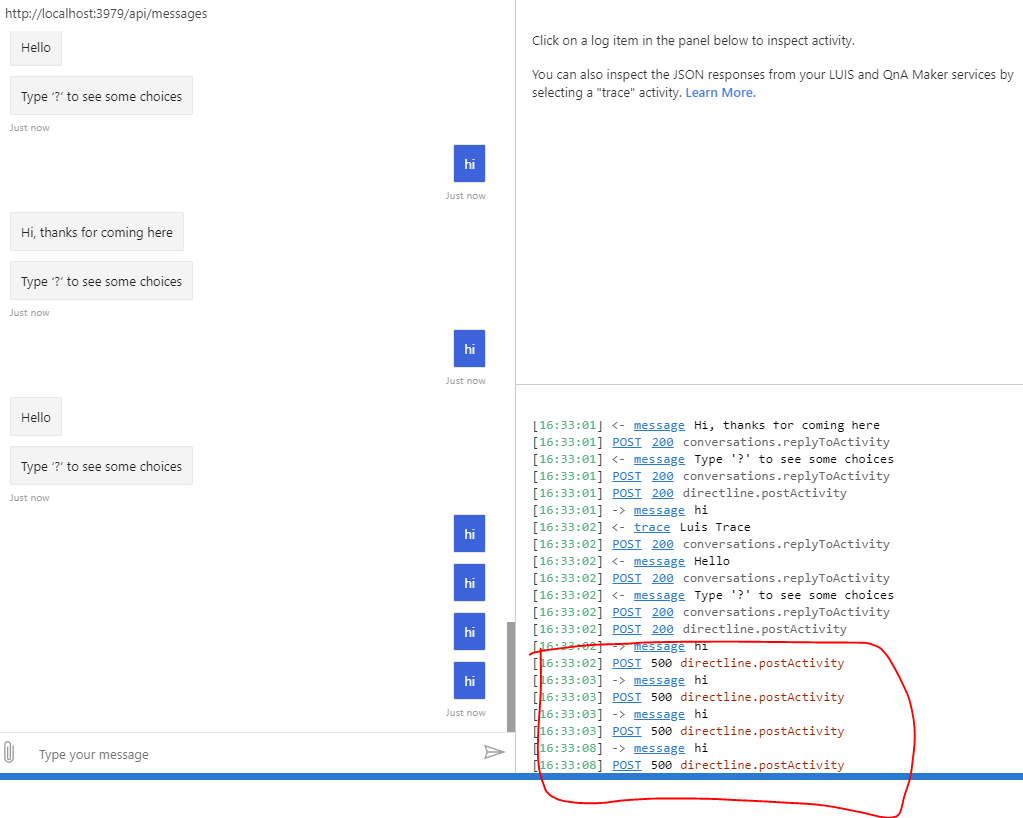Viewport: 1023px width, 818px height.
Task: Inspect the first POST 500 directline.postActivity error
Action: pyautogui.click(x=626, y=662)
